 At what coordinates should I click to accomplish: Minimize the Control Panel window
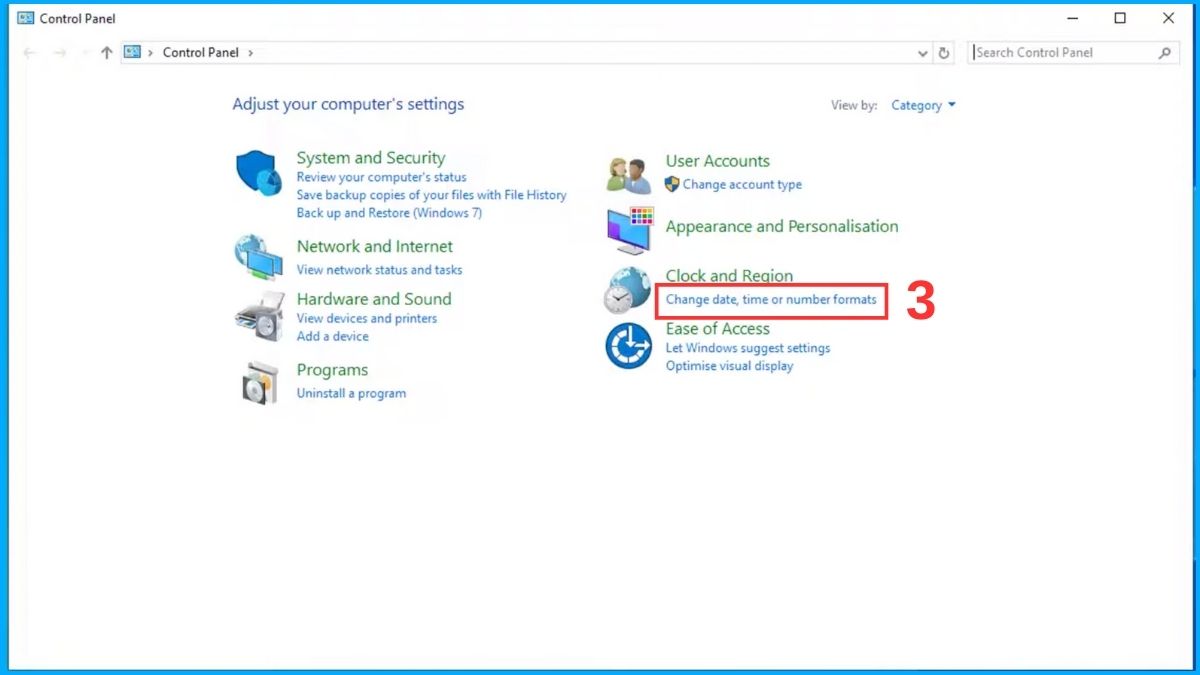(x=1071, y=18)
